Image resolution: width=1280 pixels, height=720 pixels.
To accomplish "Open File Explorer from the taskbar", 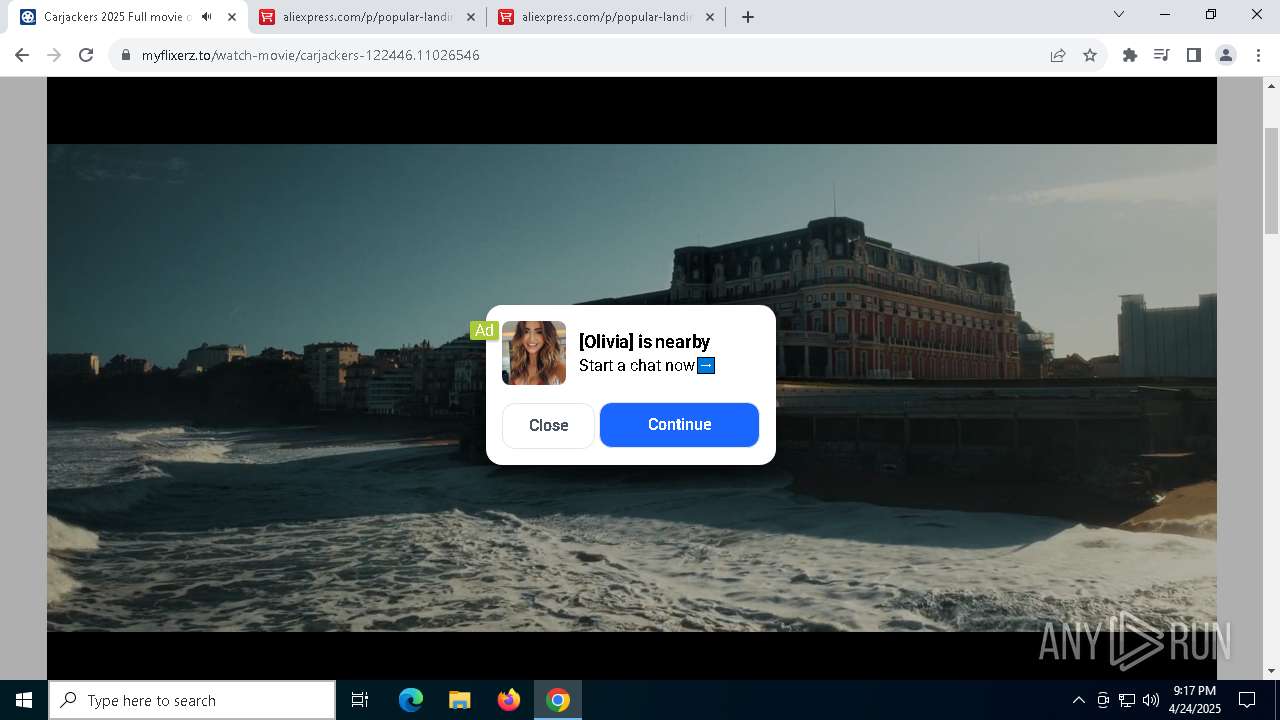I will pyautogui.click(x=460, y=700).
